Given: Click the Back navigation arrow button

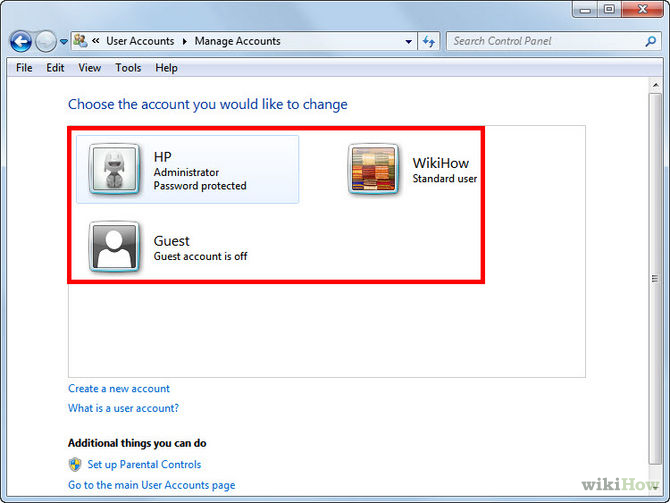Looking at the screenshot, I should 21,41.
